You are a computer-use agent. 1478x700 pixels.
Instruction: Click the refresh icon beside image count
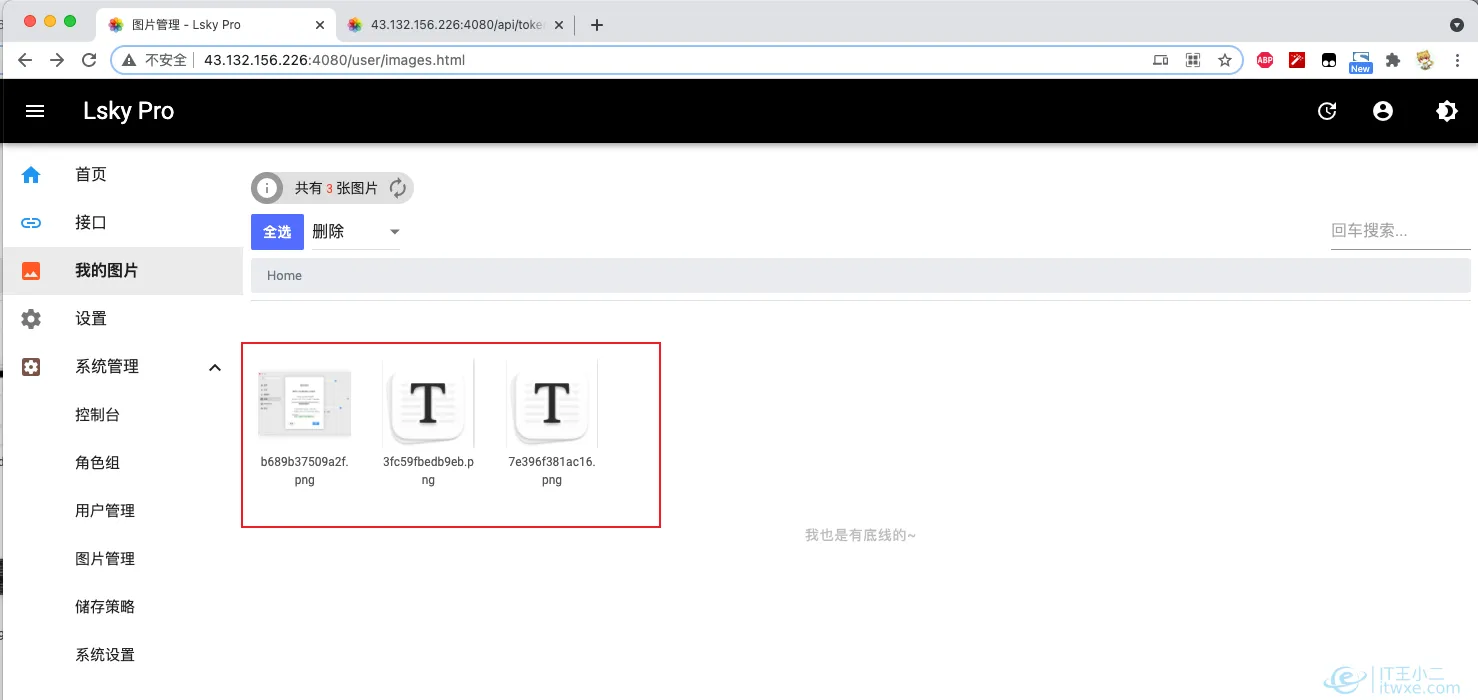(397, 188)
